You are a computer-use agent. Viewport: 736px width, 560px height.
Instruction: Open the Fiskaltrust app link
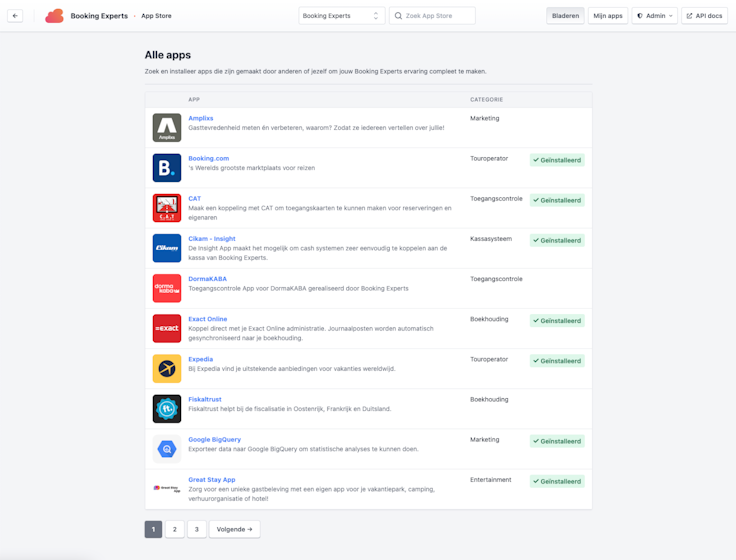[x=205, y=399]
